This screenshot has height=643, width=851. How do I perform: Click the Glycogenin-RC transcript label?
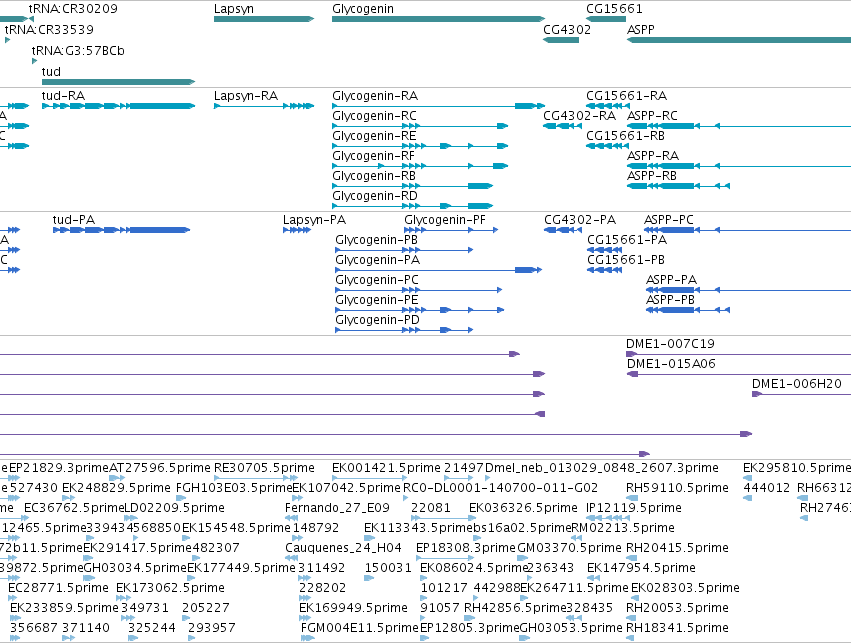(374, 116)
